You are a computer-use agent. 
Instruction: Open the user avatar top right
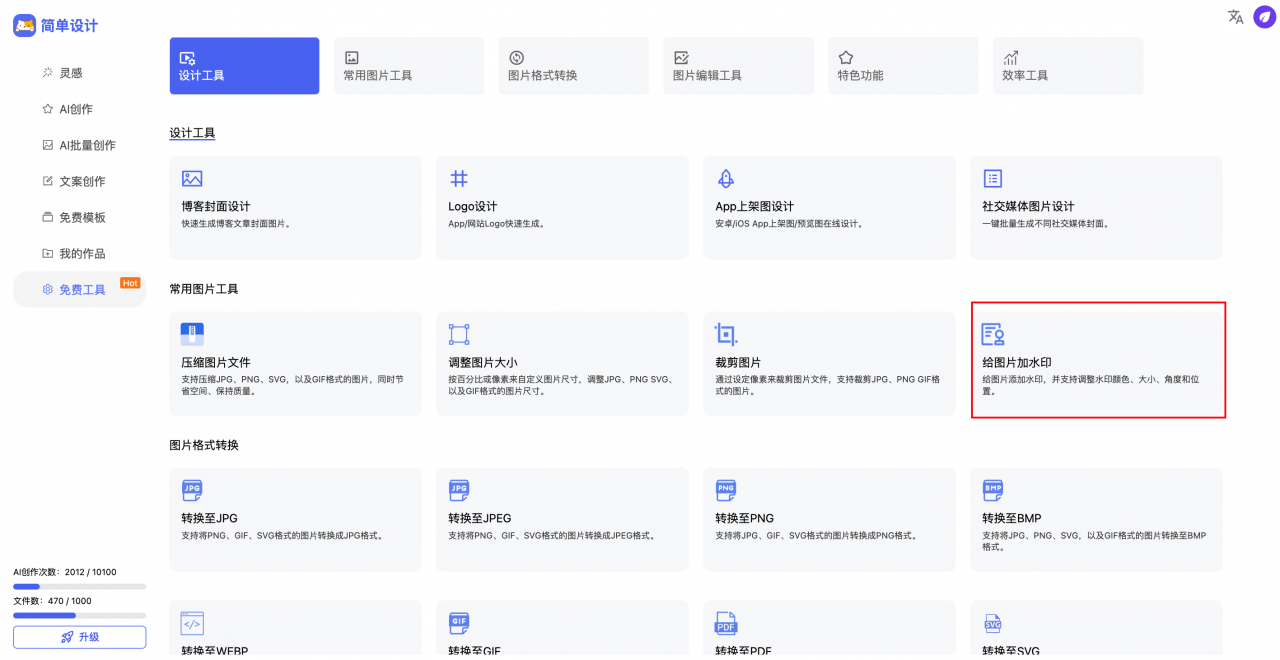point(1264,17)
